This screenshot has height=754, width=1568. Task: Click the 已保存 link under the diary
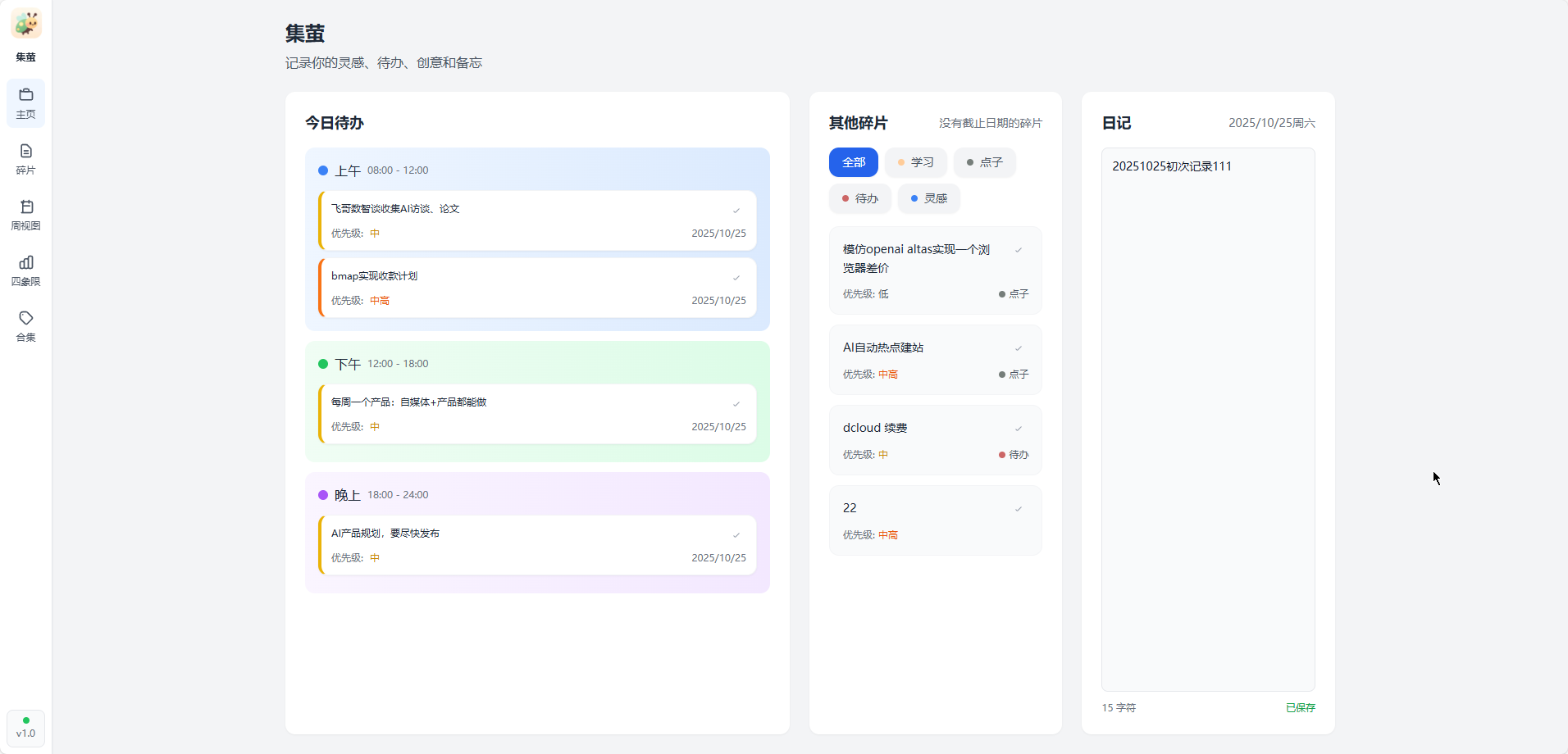(1301, 707)
